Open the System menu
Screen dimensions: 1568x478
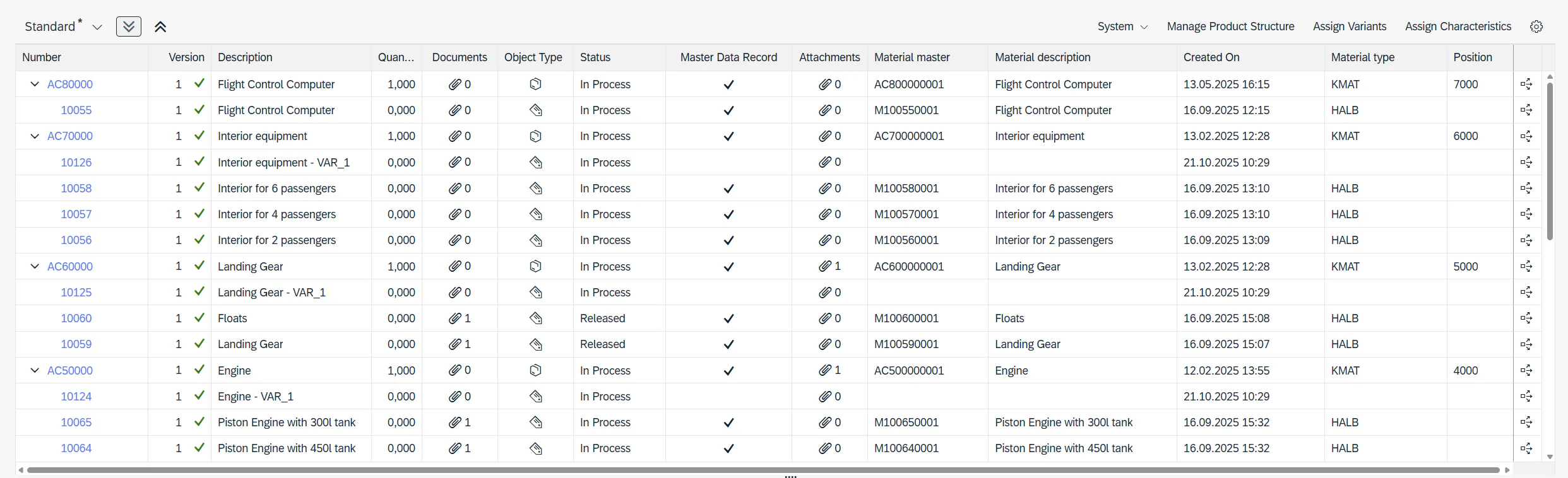1122,26
